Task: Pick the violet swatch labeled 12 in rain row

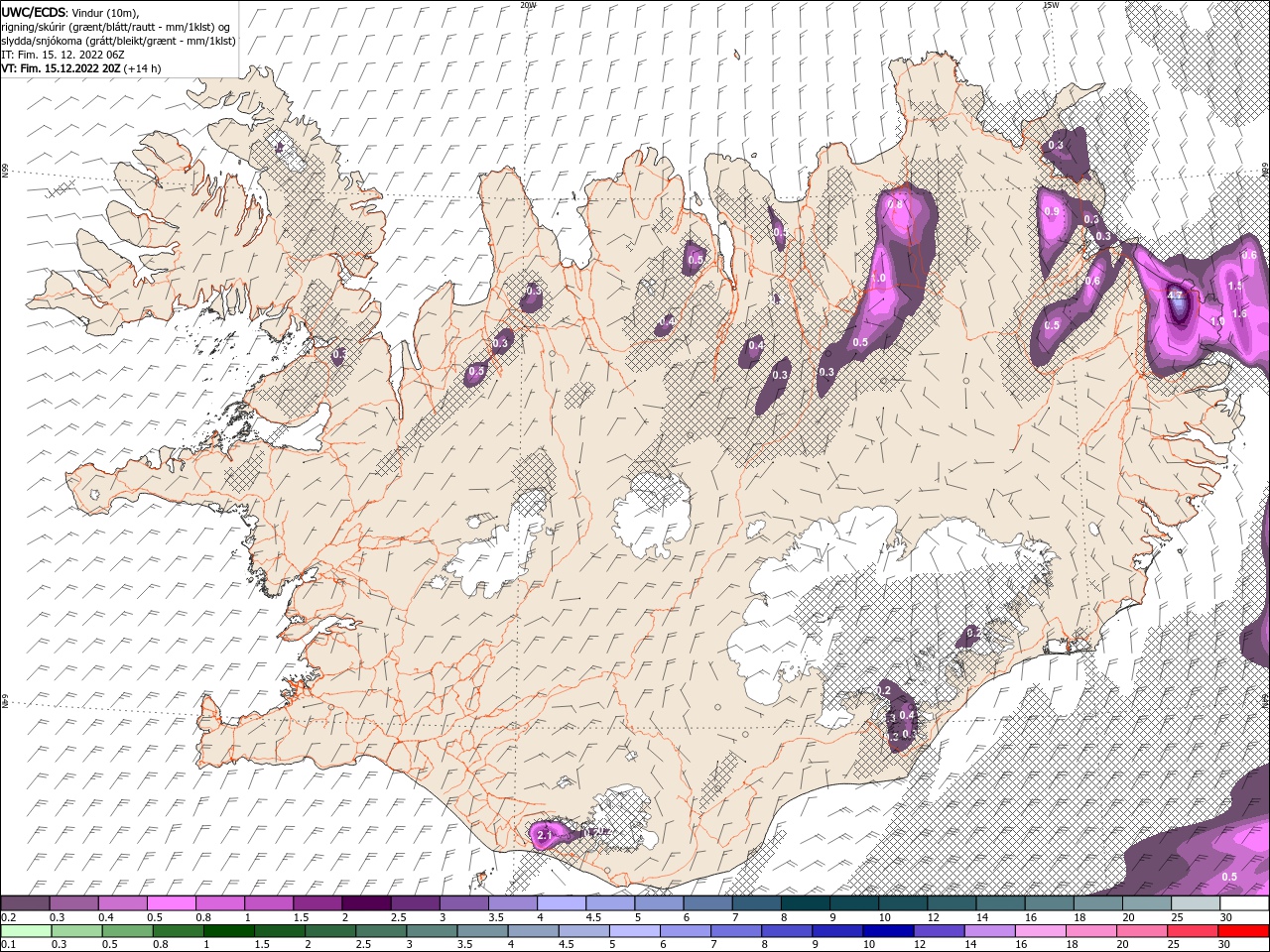Action: pyautogui.click(x=939, y=931)
